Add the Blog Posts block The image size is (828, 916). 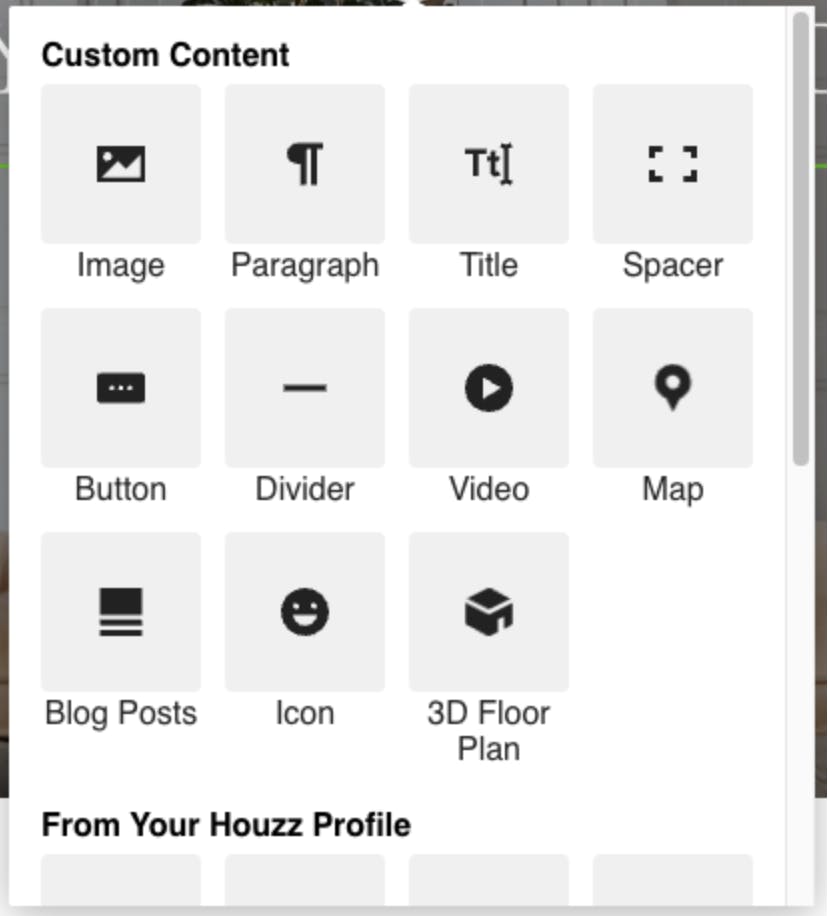[121, 612]
